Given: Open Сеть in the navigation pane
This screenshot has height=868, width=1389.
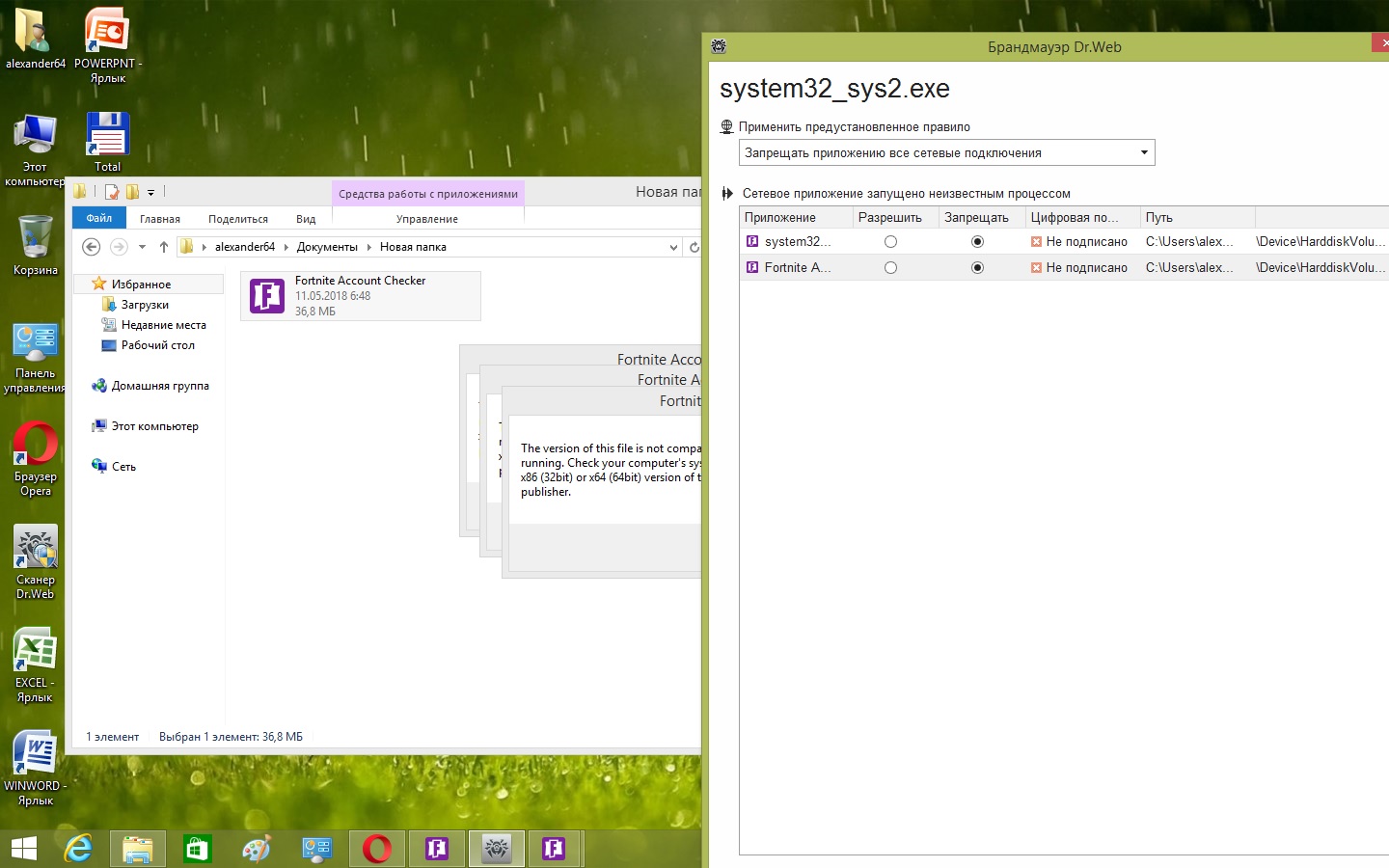Looking at the screenshot, I should click(123, 467).
